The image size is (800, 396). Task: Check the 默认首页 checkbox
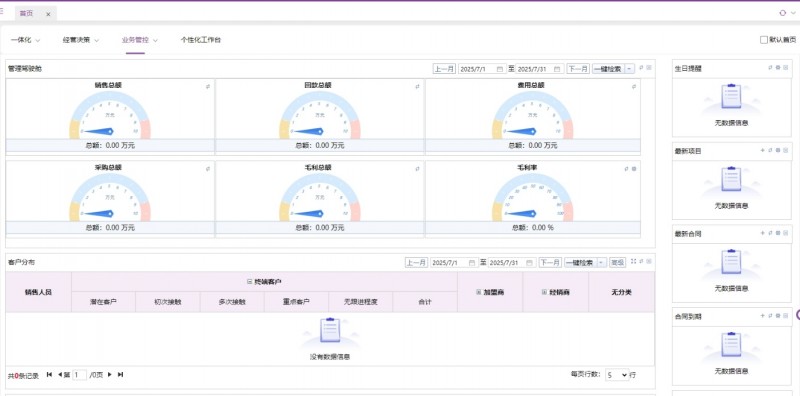764,40
